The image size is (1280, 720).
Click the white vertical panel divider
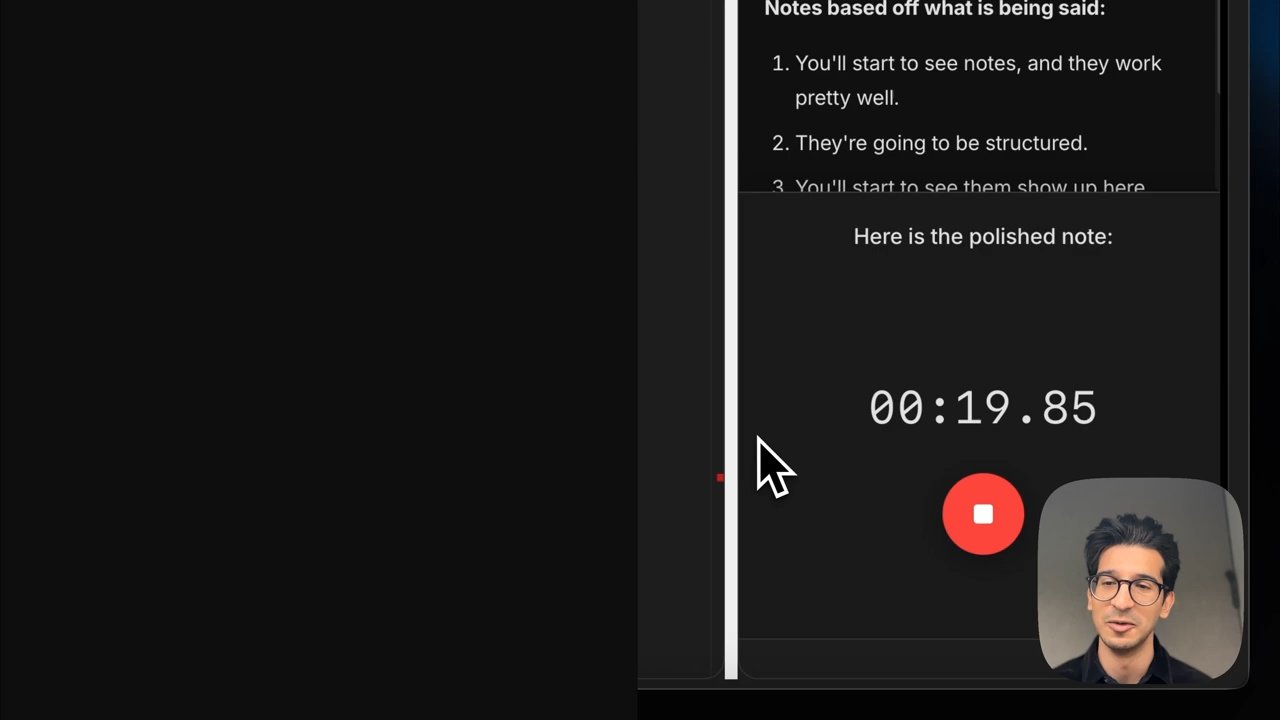tap(731, 340)
